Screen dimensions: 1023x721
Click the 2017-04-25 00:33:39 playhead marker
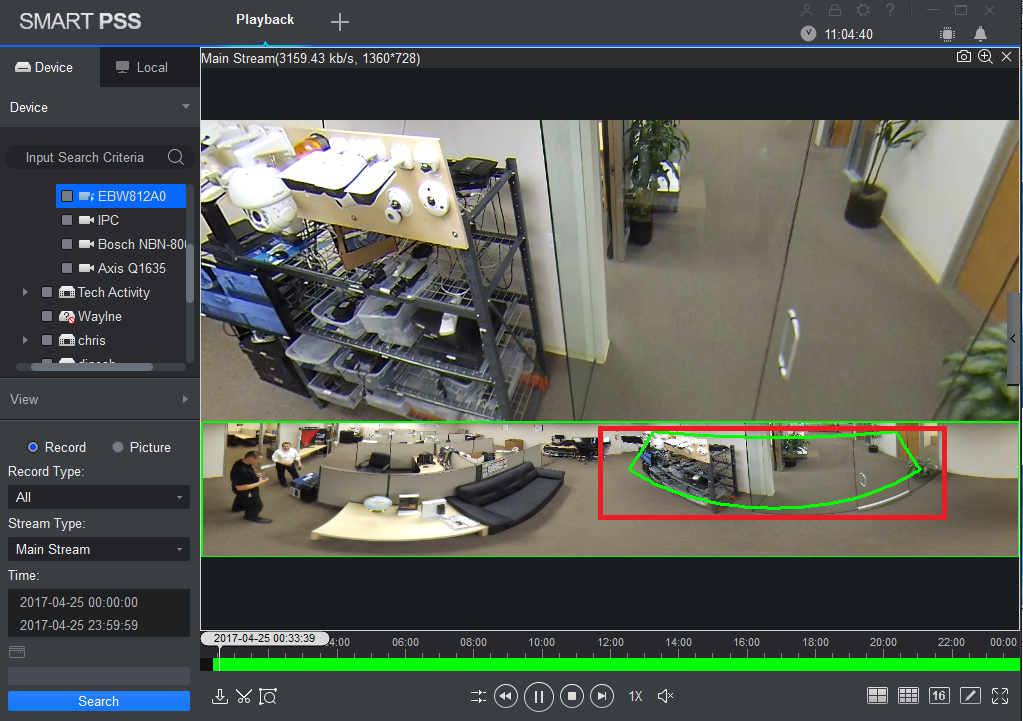[x=264, y=639]
